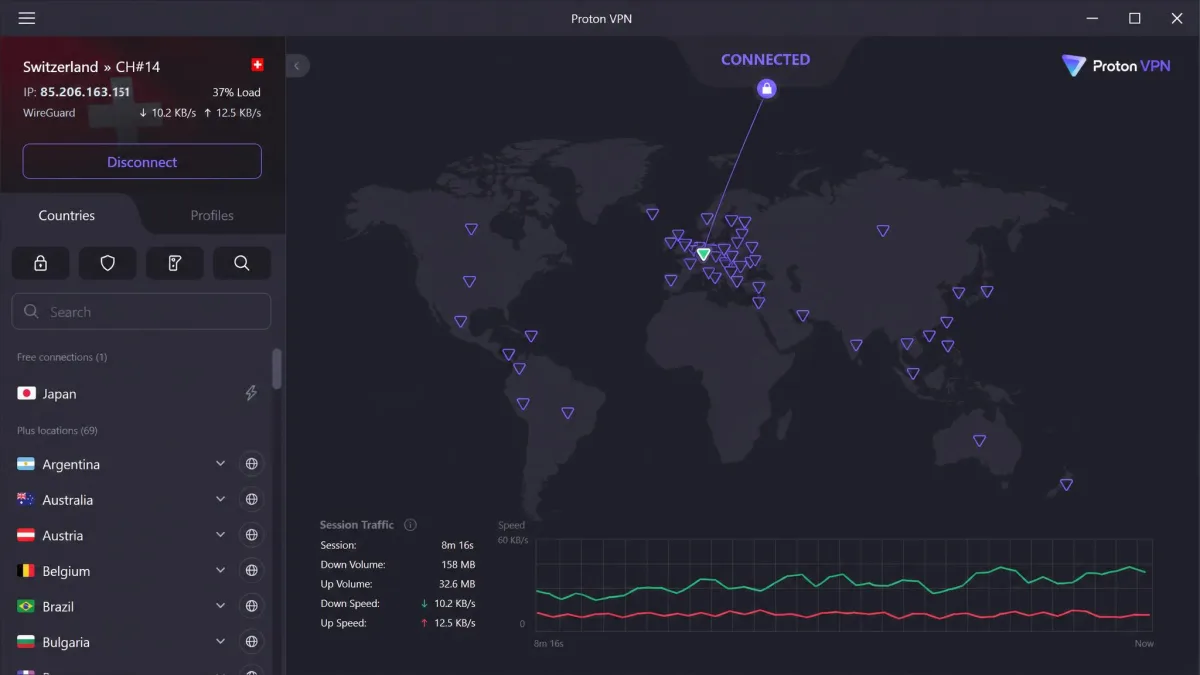This screenshot has width=1200, height=675.
Task: Click the Russia server marker on map
Action: point(883,230)
